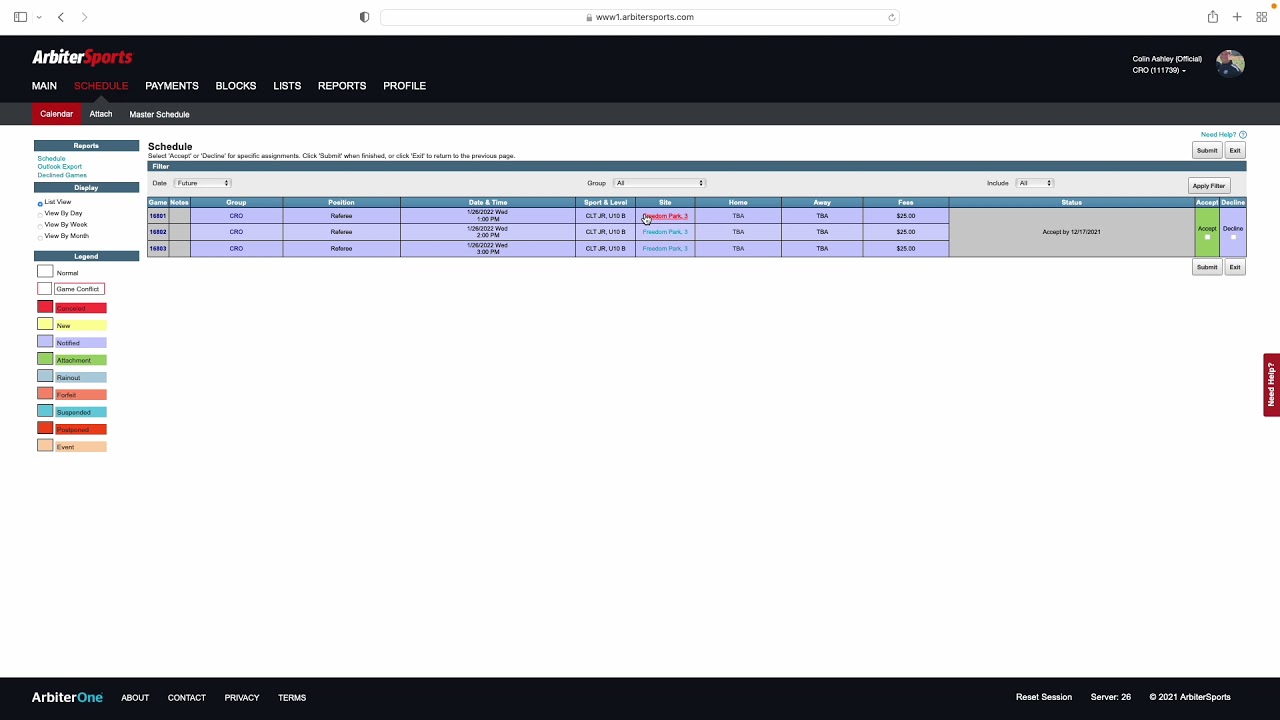Viewport: 1280px width, 720px height.
Task: Open Freedom Park, 3 link for game 16802
Action: tap(665, 232)
